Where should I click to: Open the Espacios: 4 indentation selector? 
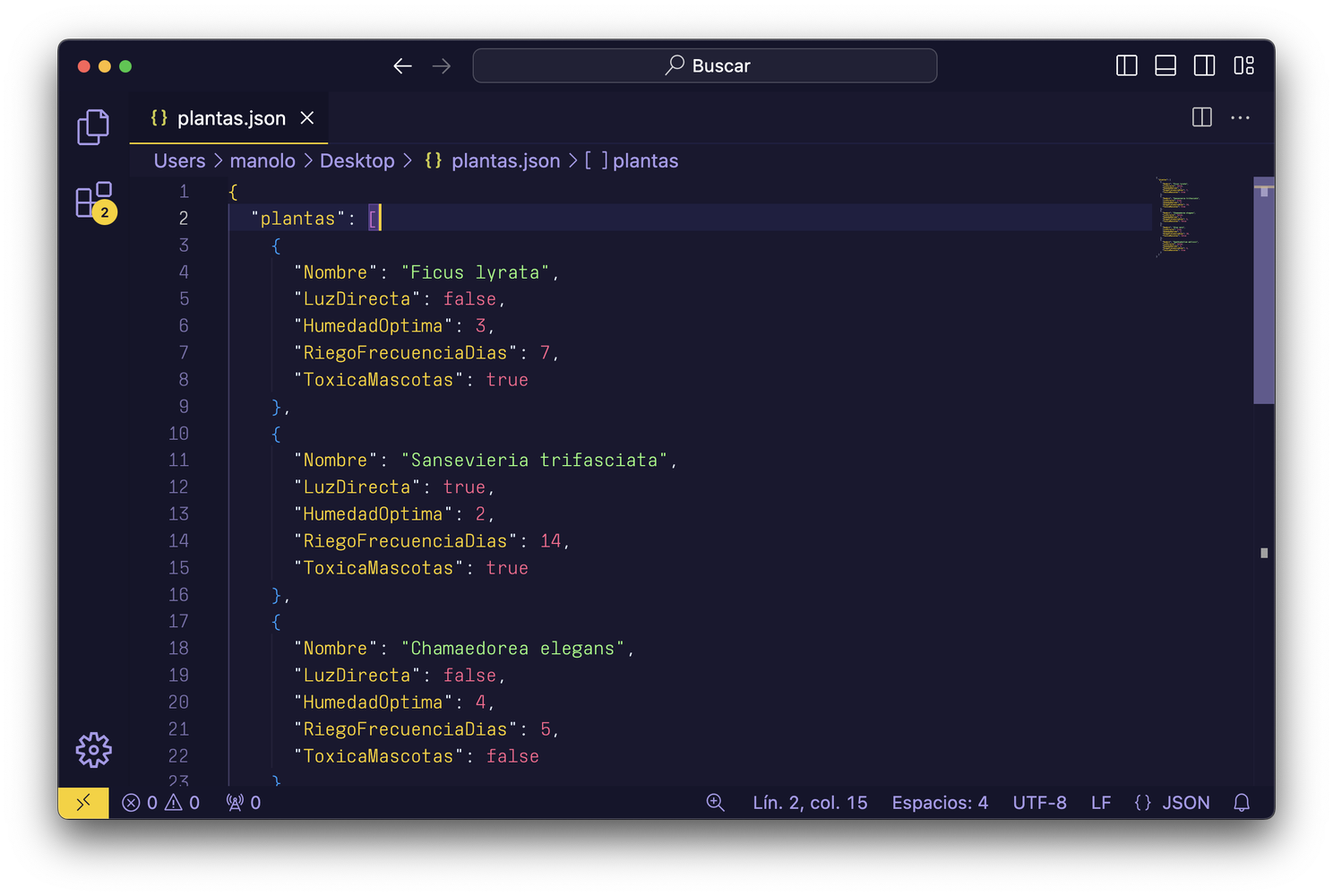coord(939,803)
